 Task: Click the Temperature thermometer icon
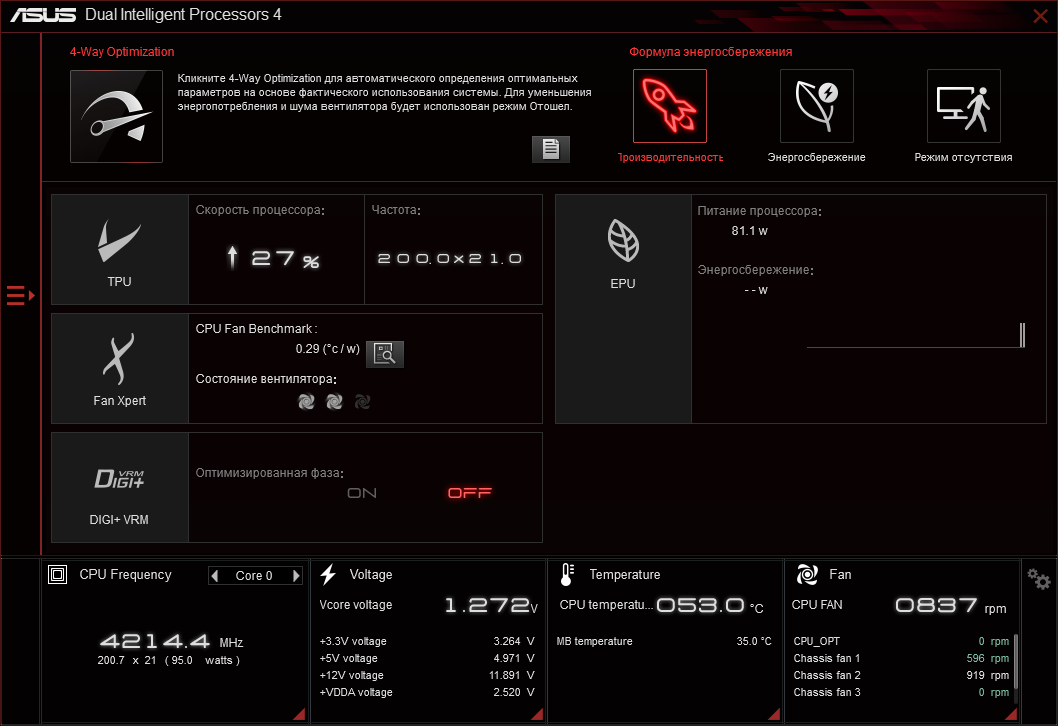pos(567,574)
